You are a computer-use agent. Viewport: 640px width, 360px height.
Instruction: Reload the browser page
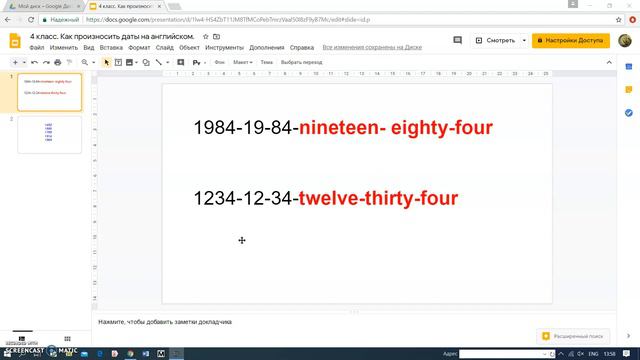tap(31, 19)
